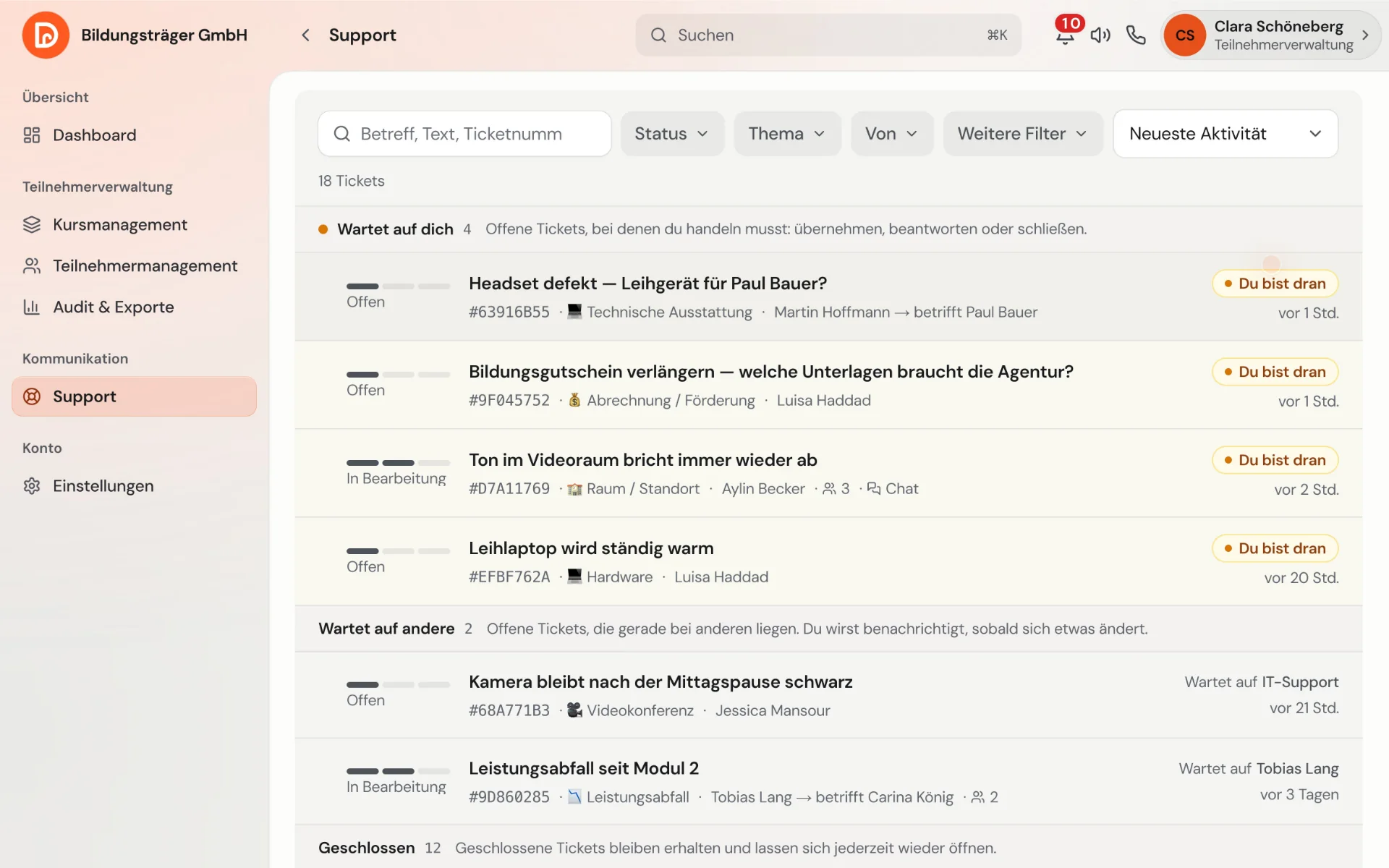Click the Einstellungen gear icon
The width and height of the screenshot is (1389, 868).
tap(32, 486)
